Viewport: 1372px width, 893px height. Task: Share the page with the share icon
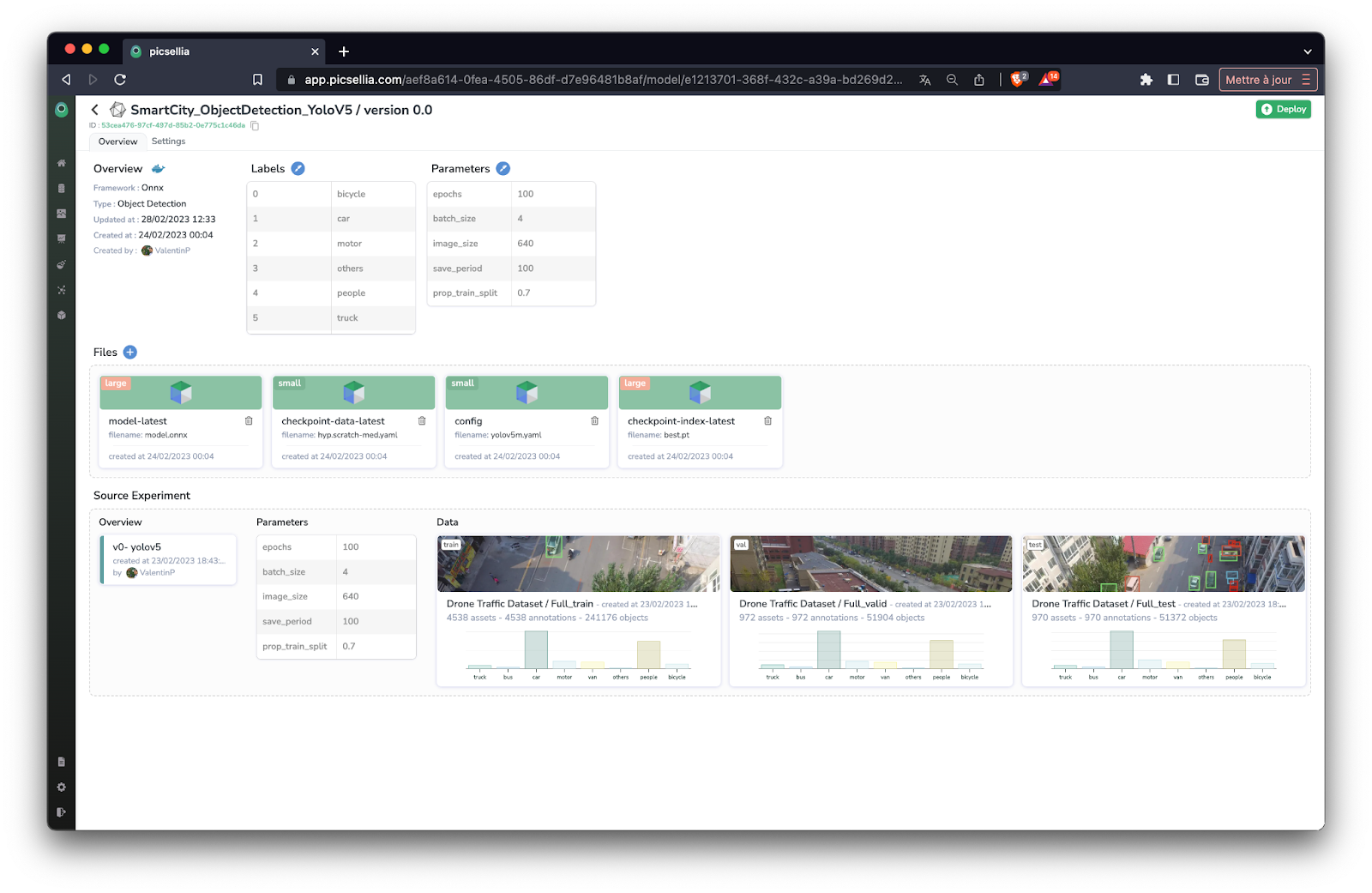pos(979,80)
